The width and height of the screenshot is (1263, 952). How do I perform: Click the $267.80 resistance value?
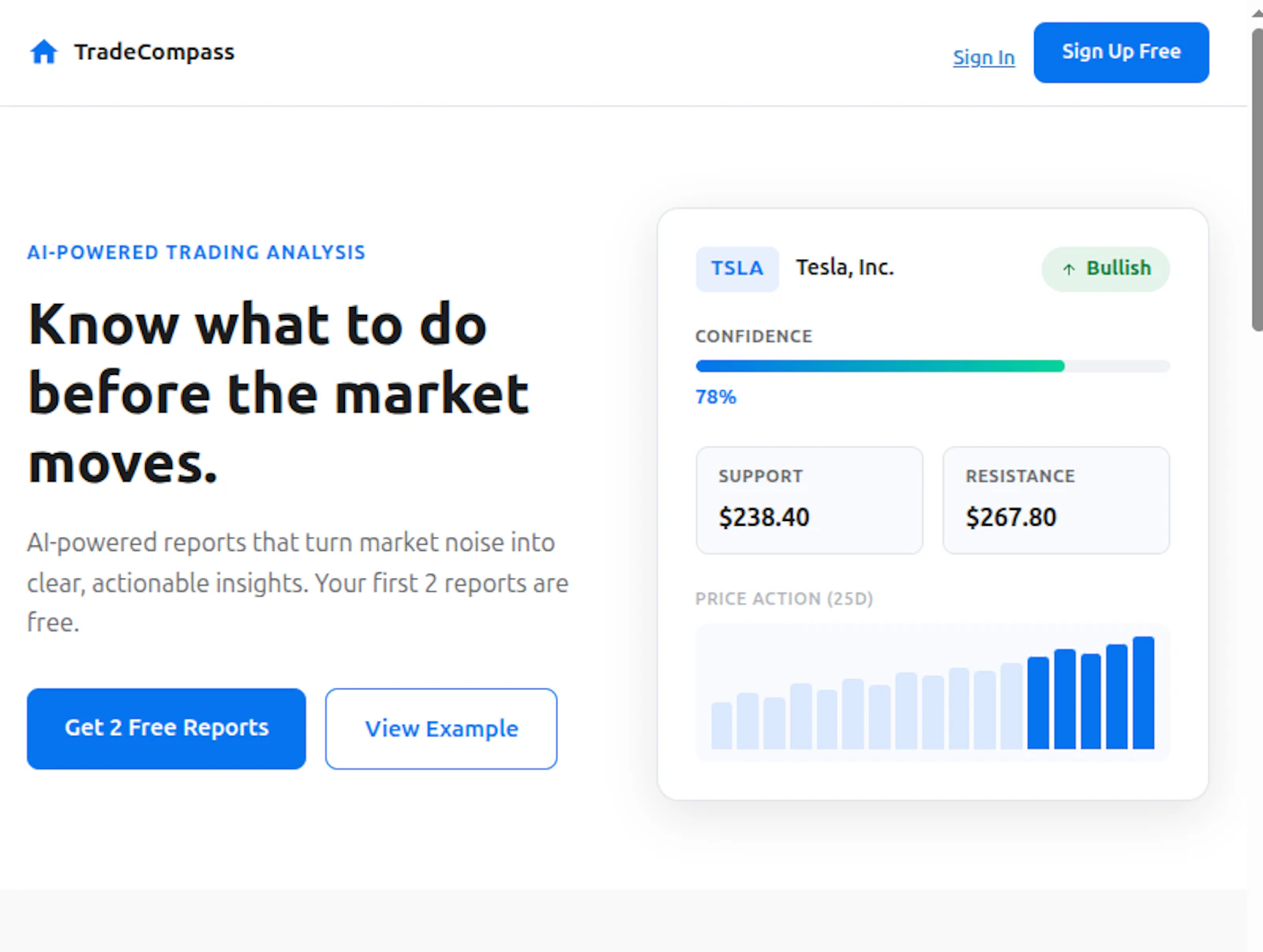(x=1010, y=517)
